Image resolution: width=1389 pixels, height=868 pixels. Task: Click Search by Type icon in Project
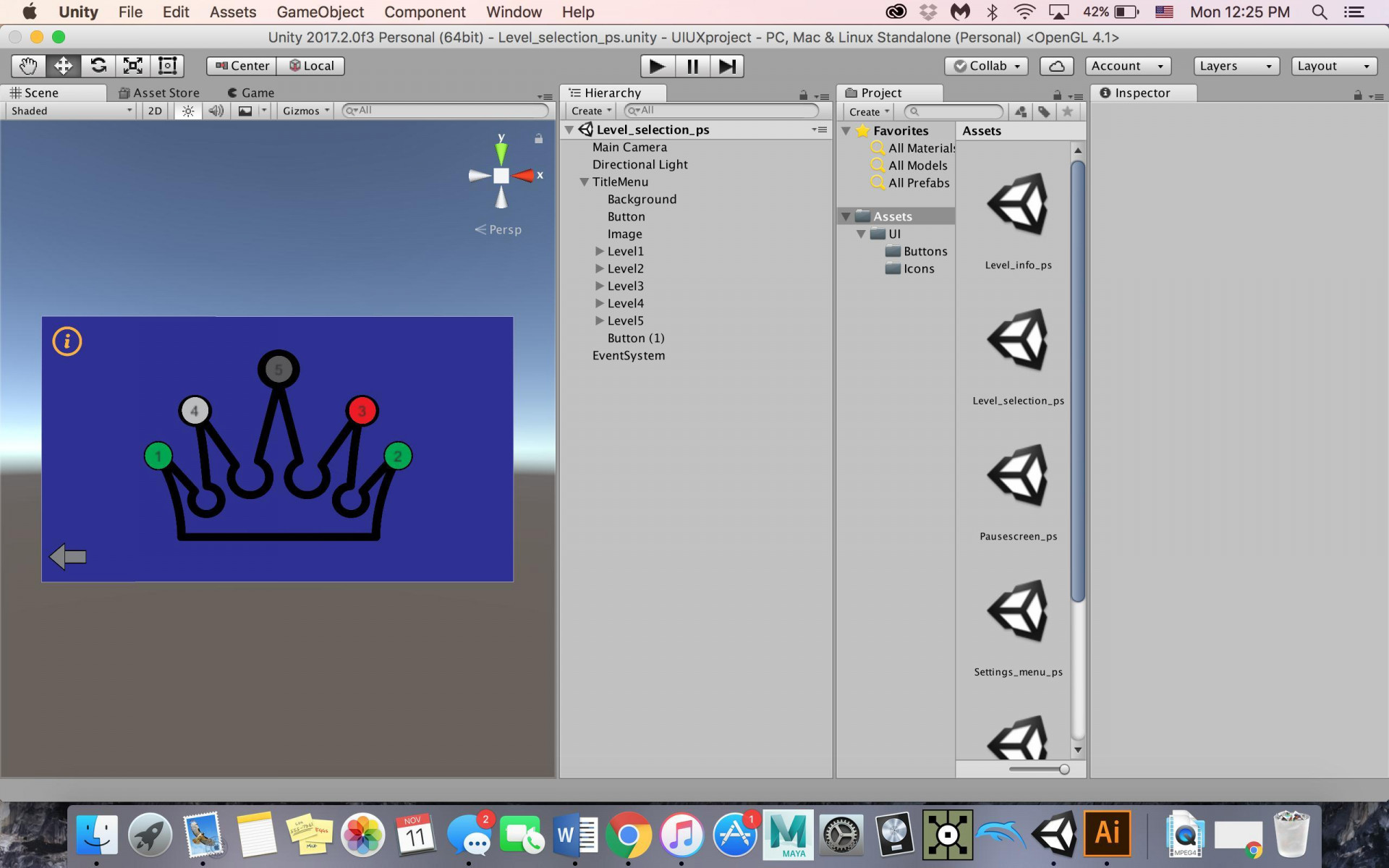1021,111
